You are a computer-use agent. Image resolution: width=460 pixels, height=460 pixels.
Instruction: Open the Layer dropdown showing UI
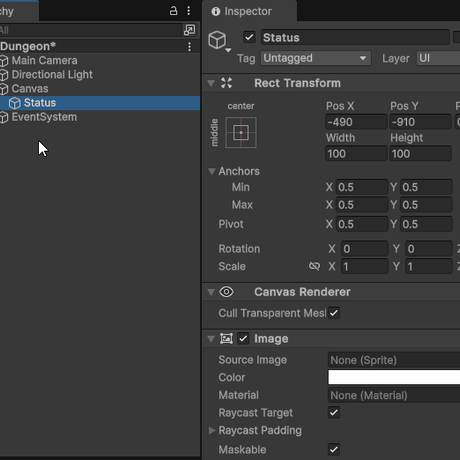pyautogui.click(x=438, y=58)
